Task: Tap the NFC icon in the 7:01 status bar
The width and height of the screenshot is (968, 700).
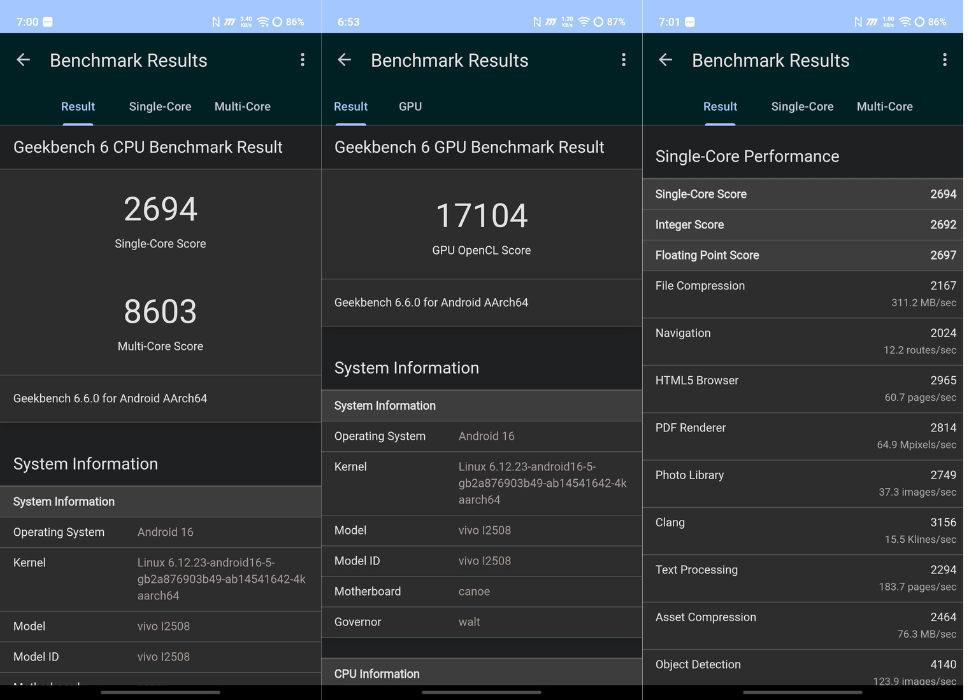Action: pos(858,21)
